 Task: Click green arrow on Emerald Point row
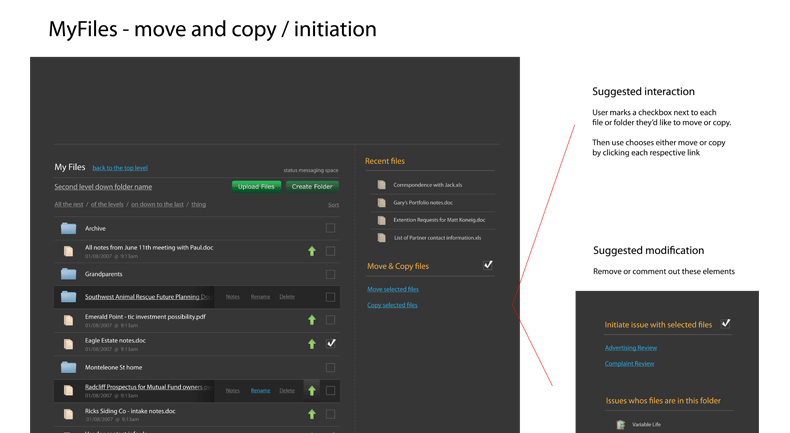tap(312, 320)
